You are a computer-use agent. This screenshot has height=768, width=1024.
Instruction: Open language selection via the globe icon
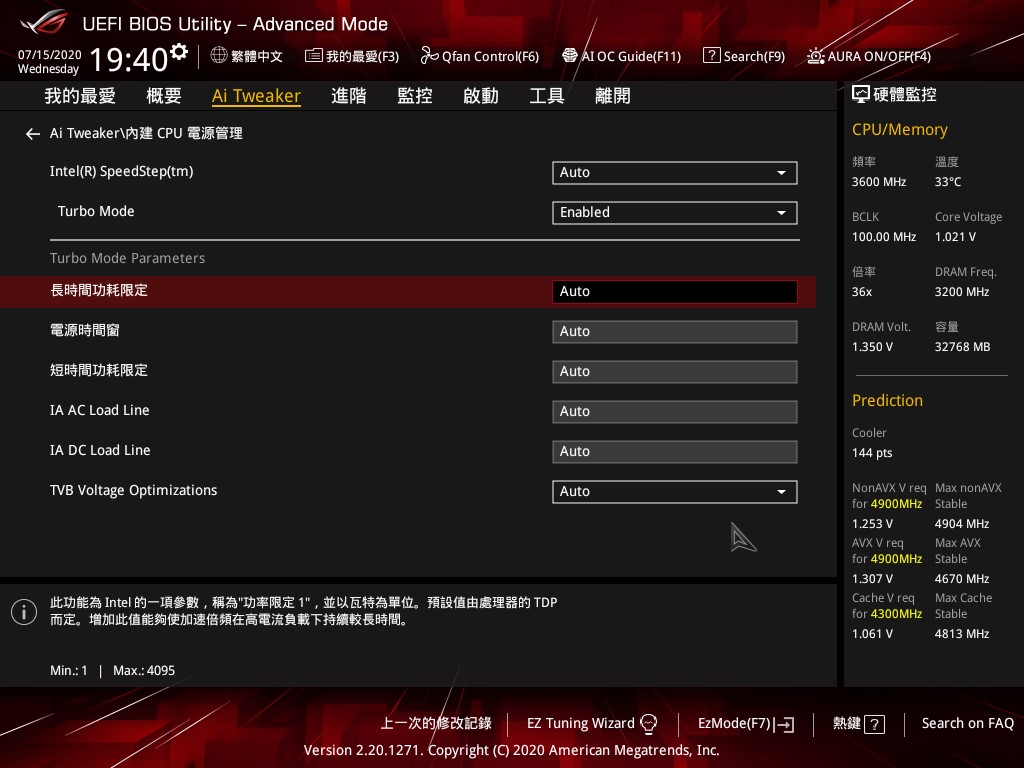pos(219,56)
